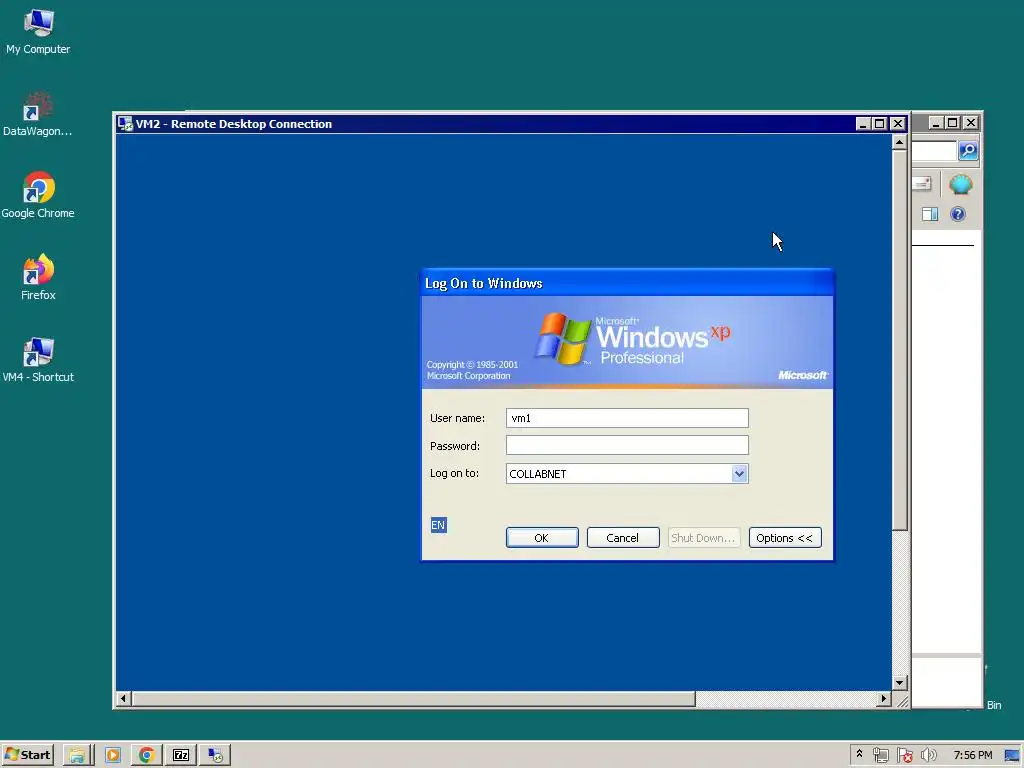1024x768 pixels.
Task: Click the vertical scrollbar down arrow
Action: pos(899,683)
